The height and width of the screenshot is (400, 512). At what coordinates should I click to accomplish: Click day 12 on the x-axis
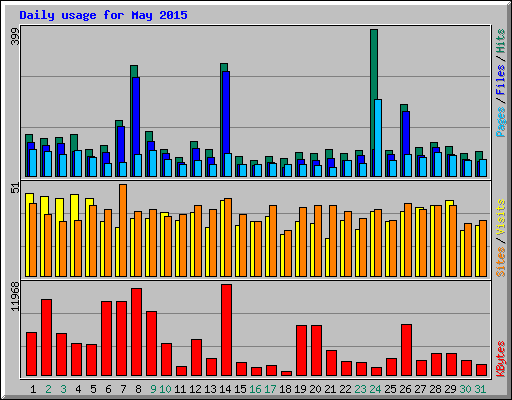[195, 389]
